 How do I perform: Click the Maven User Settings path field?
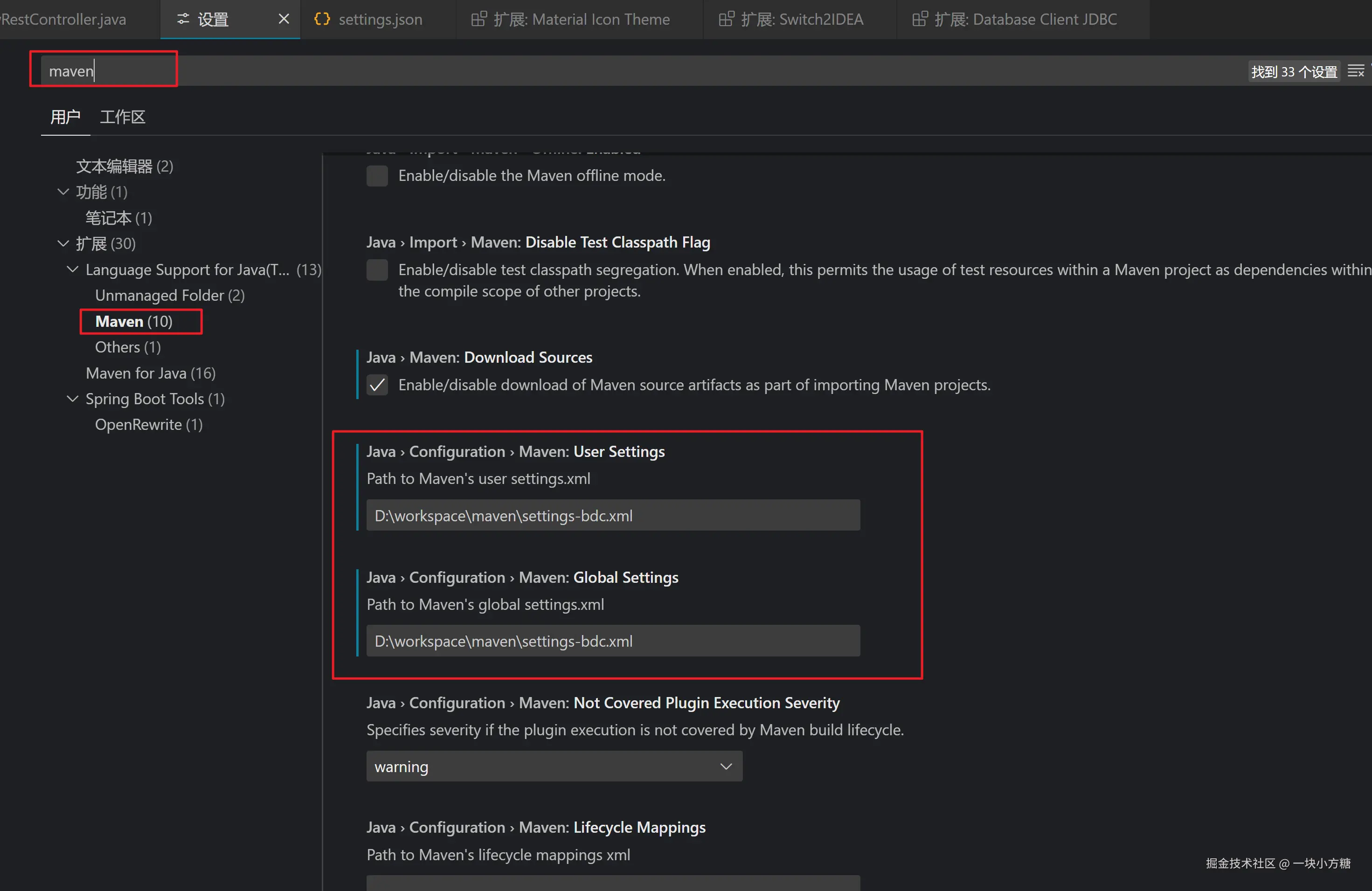click(613, 515)
